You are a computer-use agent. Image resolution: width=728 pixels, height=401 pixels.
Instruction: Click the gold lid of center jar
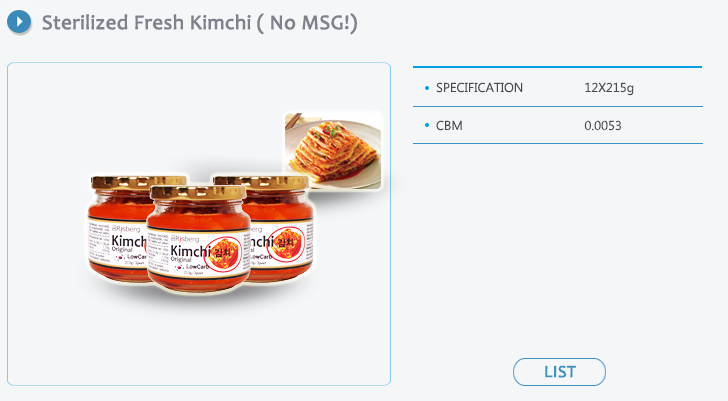click(x=198, y=192)
